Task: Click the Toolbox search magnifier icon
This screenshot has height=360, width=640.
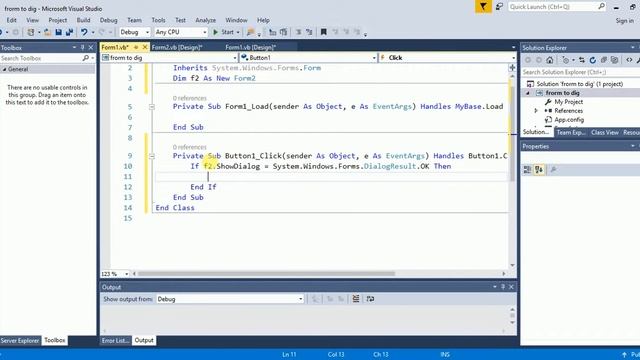Action: [85, 58]
